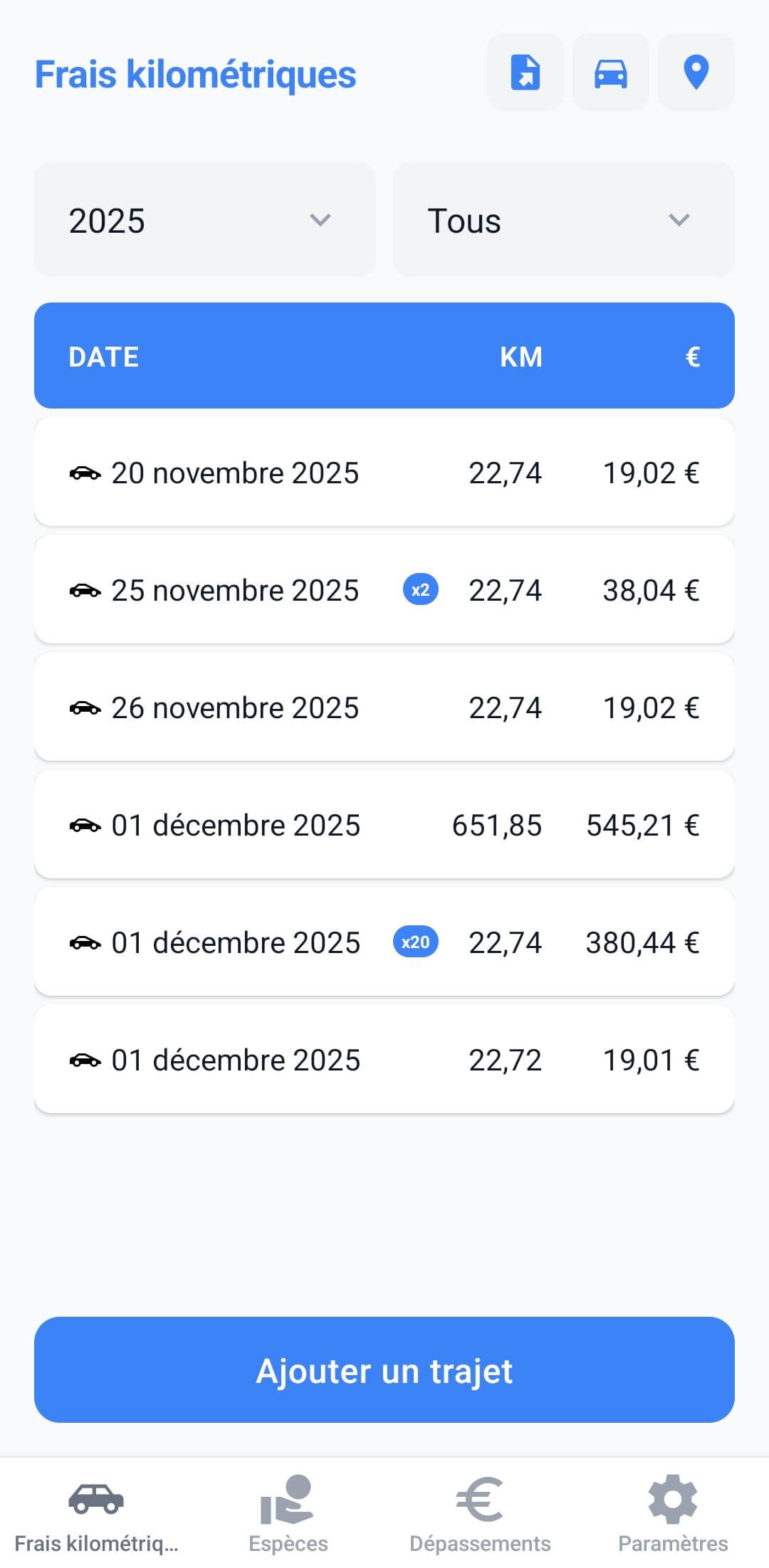The height and width of the screenshot is (1568, 769).
Task: Click the x20 badge on 01 décembre
Action: (x=416, y=942)
